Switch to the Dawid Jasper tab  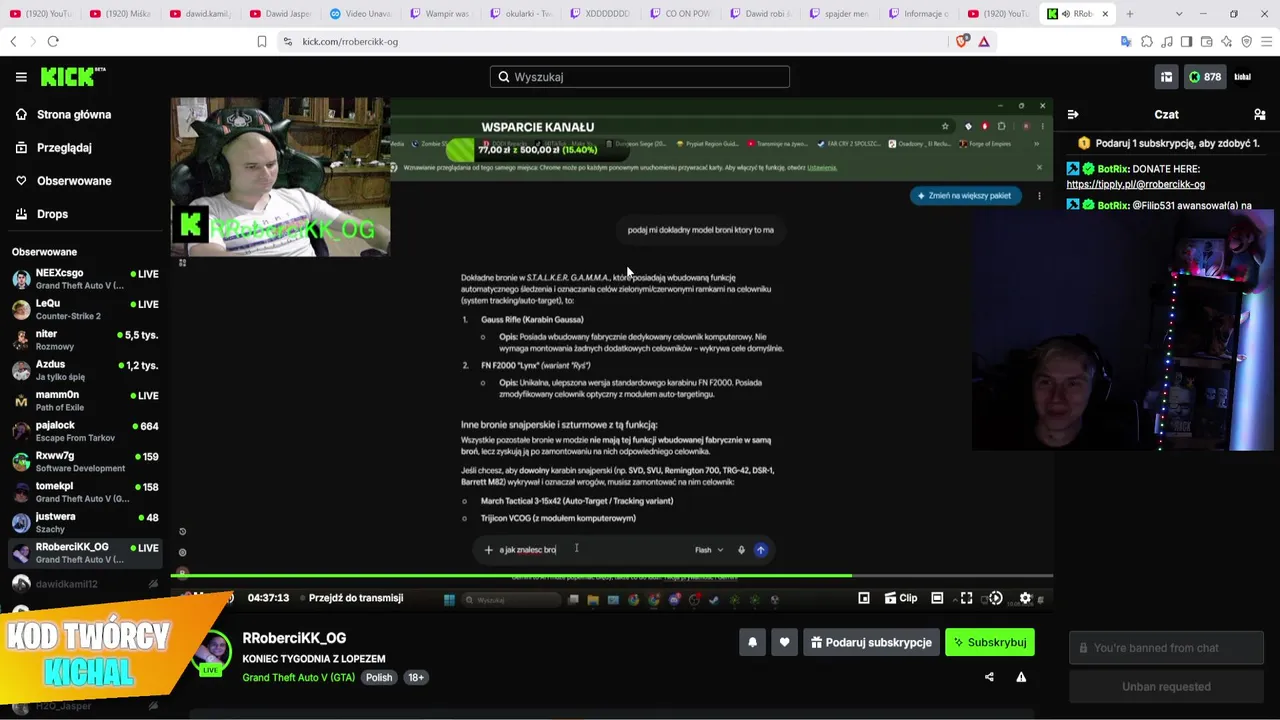[x=280, y=14]
